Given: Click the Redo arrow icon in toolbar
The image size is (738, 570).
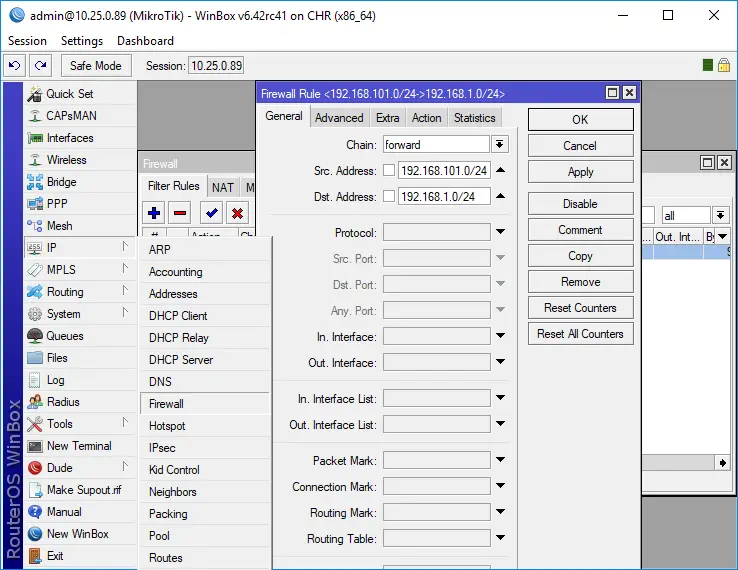Looking at the screenshot, I should coord(40,65).
